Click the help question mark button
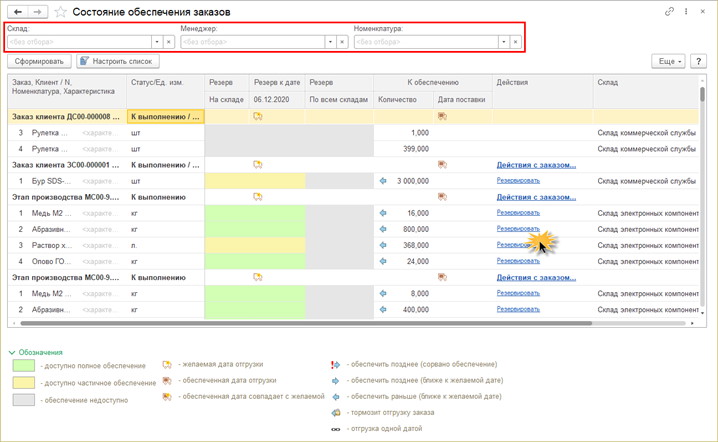The height and width of the screenshot is (442, 718). [698, 61]
